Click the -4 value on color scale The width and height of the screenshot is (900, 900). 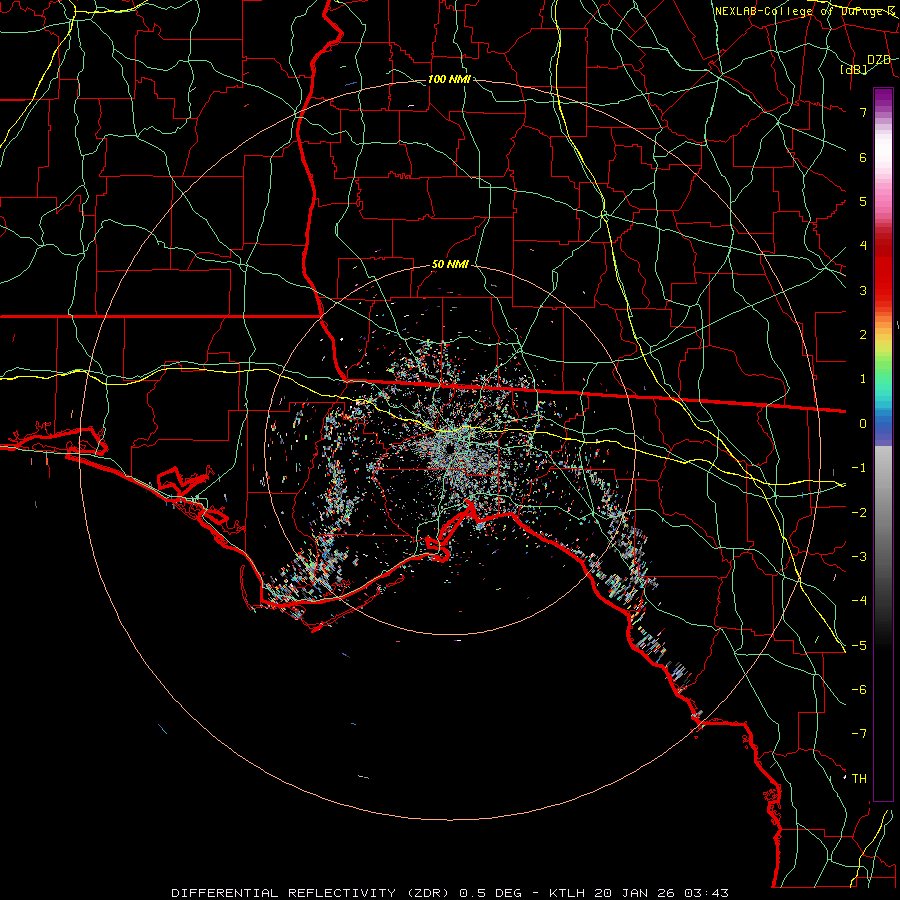coord(859,600)
